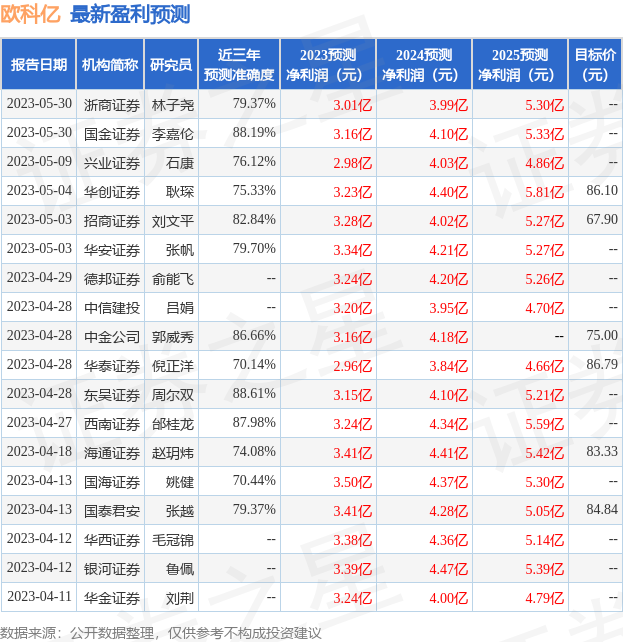Image resolution: width=623 pixels, height=642 pixels.
Task: Click researcher name 耿琛
Action: click(x=180, y=192)
